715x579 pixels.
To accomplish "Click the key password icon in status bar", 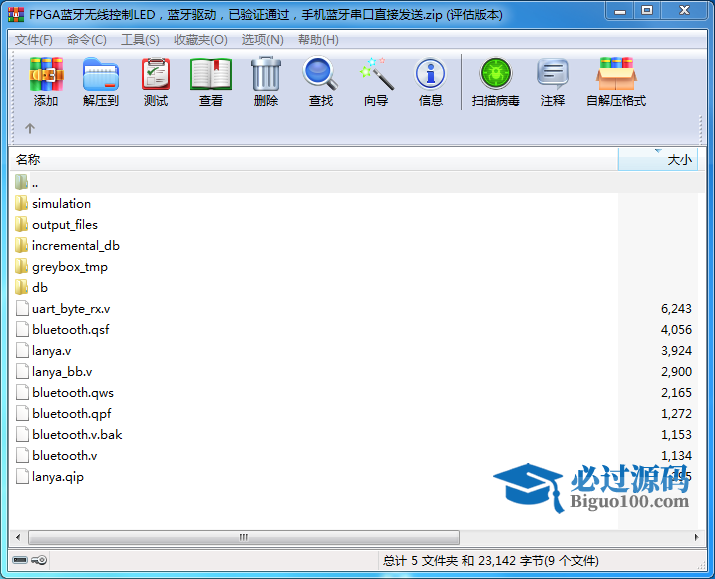I will pos(40,560).
